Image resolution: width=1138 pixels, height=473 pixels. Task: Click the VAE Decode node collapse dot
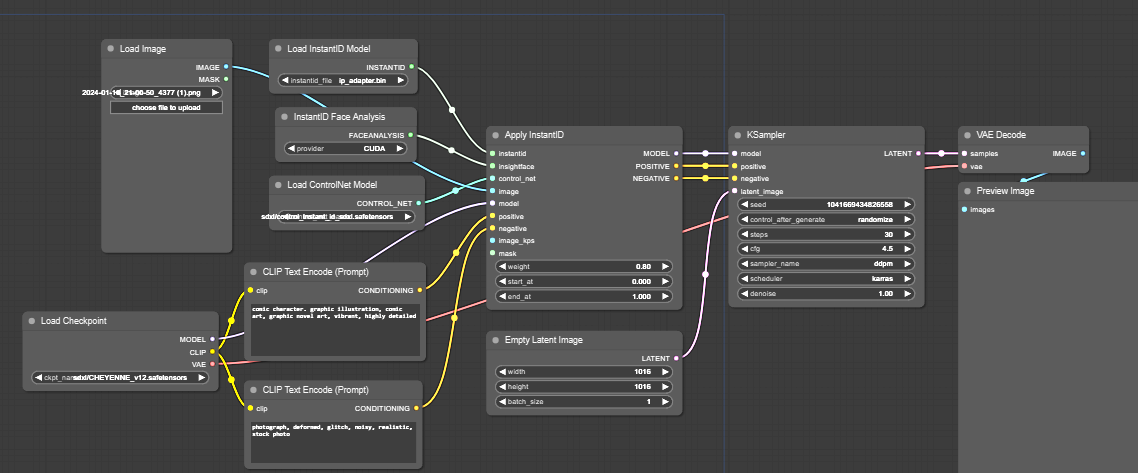click(969, 135)
